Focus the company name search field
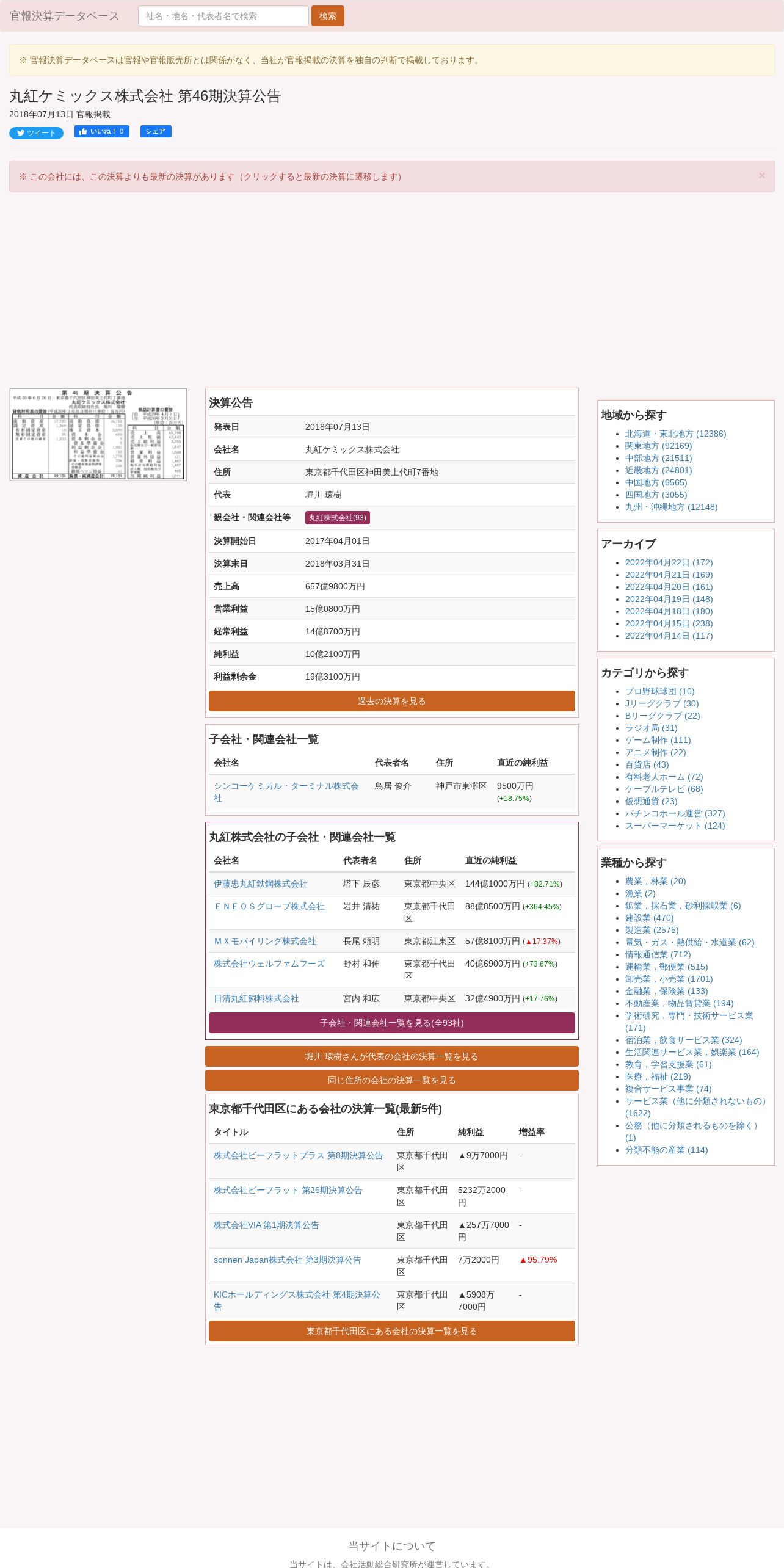Screen dimensions: 784x1568 (x=223, y=16)
